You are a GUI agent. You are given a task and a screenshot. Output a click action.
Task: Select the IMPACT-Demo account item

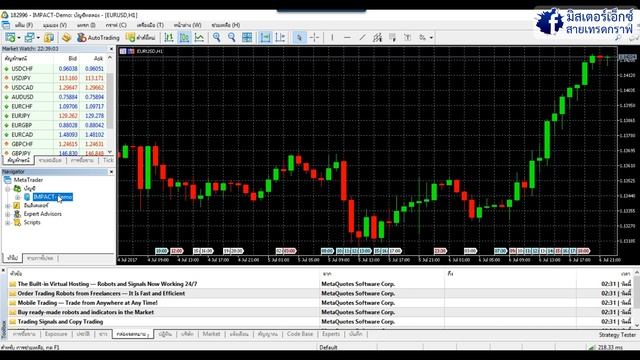click(x=53, y=197)
